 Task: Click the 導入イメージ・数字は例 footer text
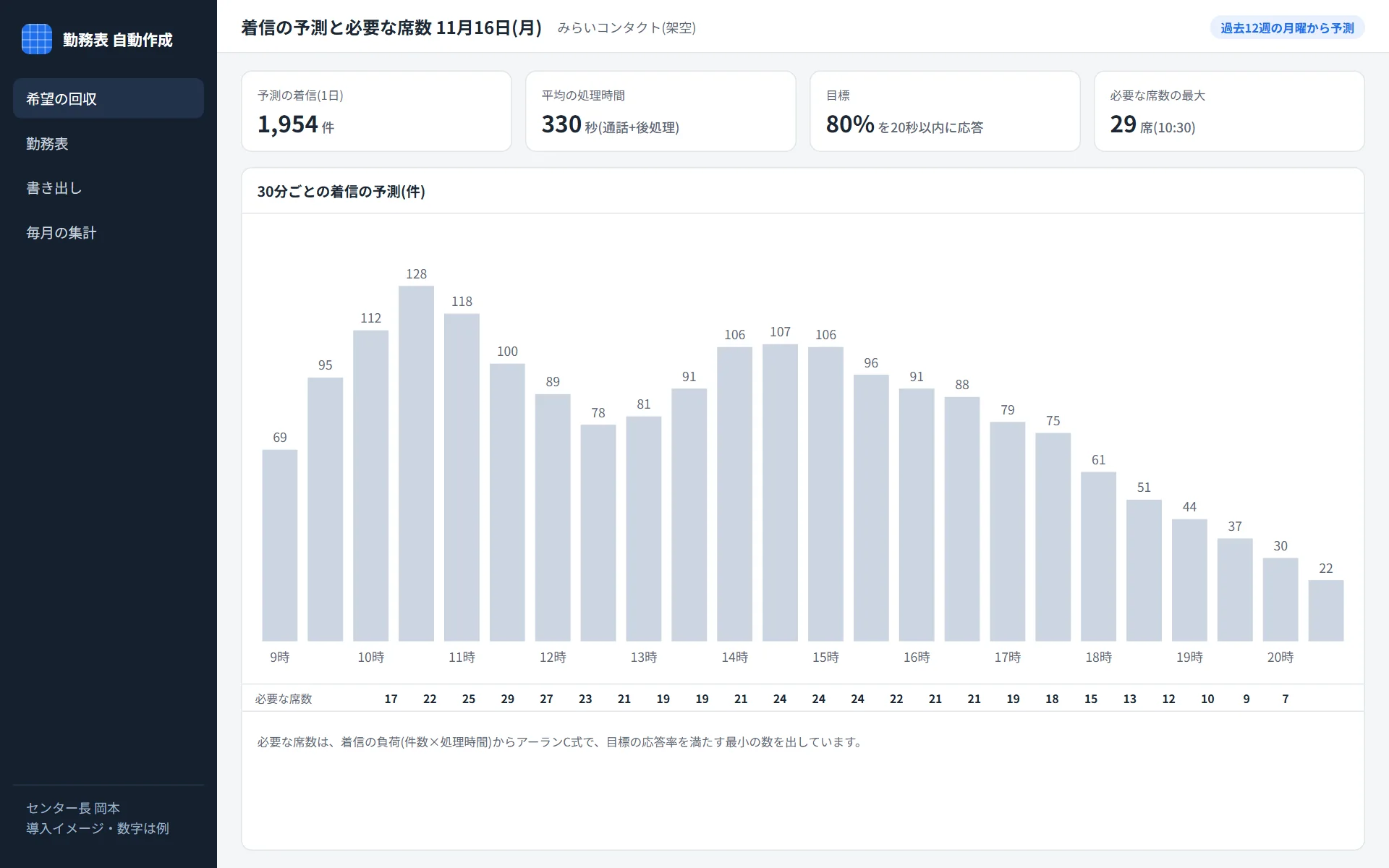pyautogui.click(x=98, y=828)
